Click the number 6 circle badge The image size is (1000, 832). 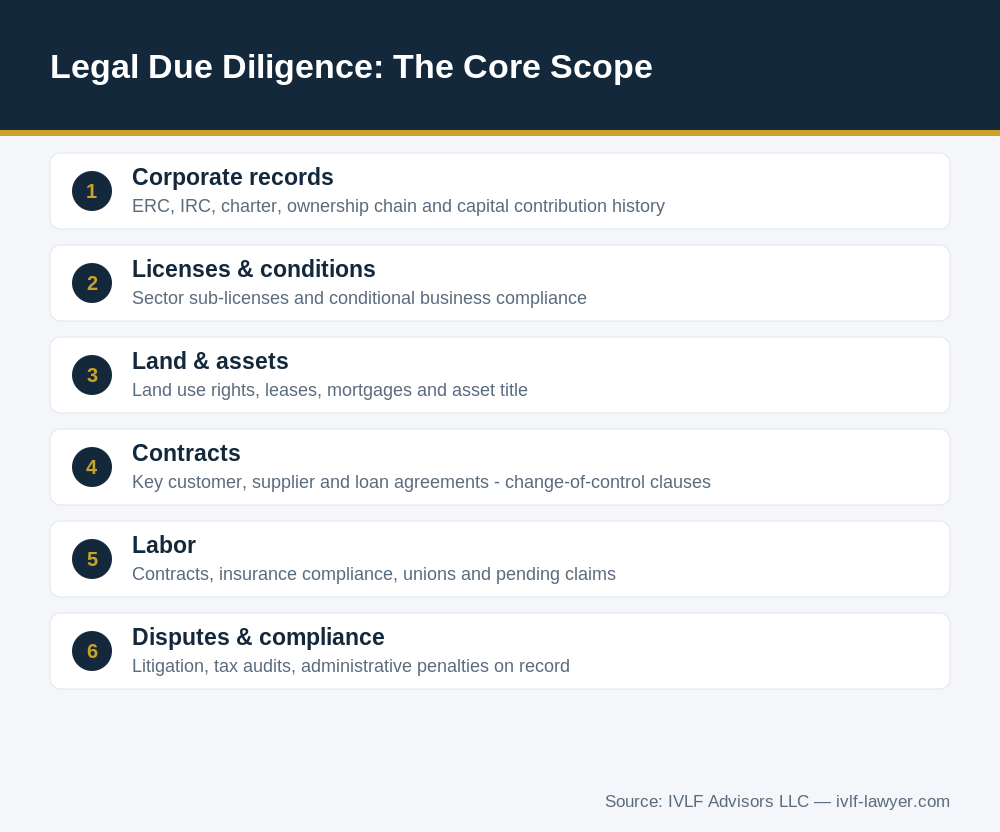coord(92,651)
